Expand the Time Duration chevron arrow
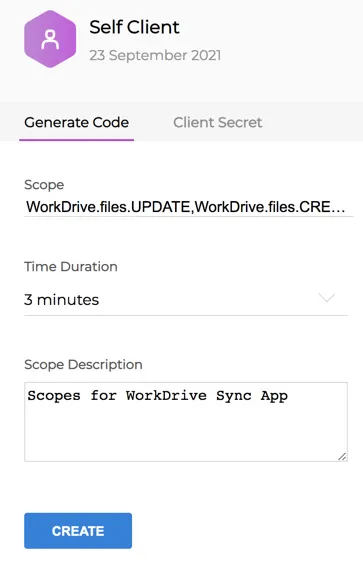 coord(327,298)
